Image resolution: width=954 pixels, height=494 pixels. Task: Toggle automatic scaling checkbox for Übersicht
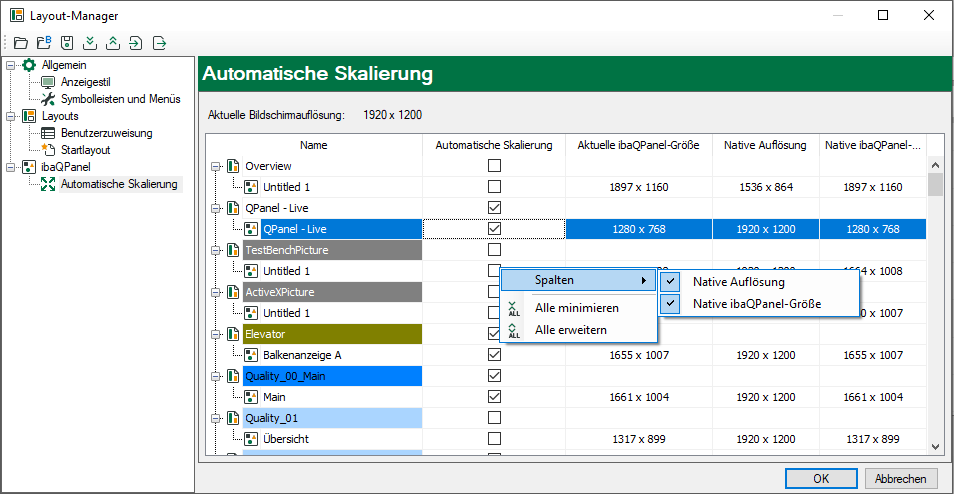tap(494, 439)
